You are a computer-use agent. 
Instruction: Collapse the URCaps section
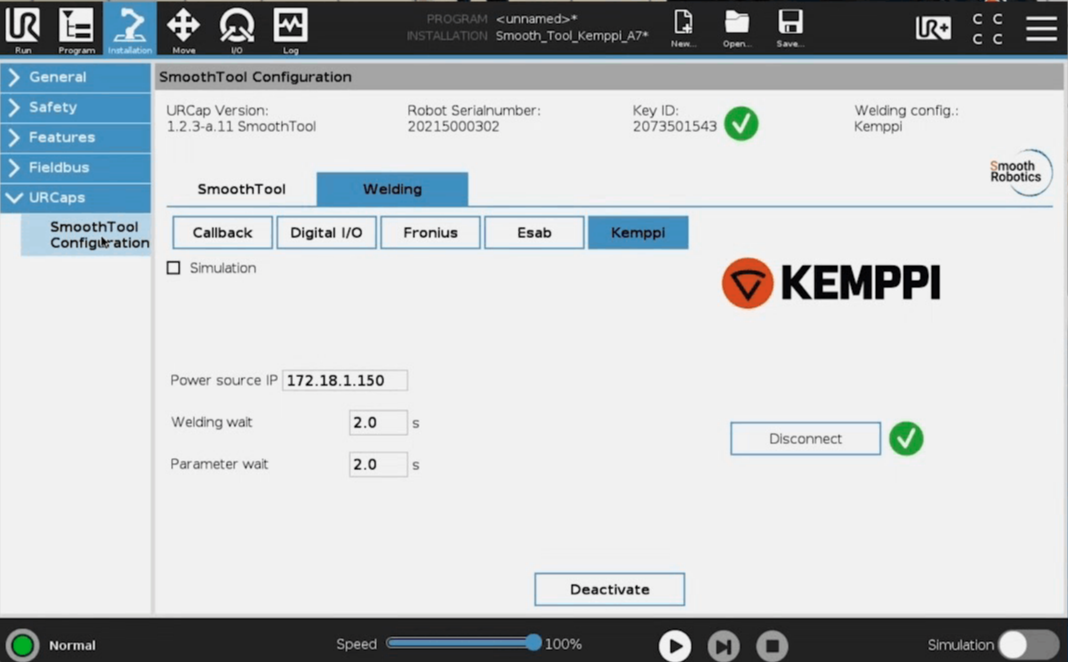point(76,197)
